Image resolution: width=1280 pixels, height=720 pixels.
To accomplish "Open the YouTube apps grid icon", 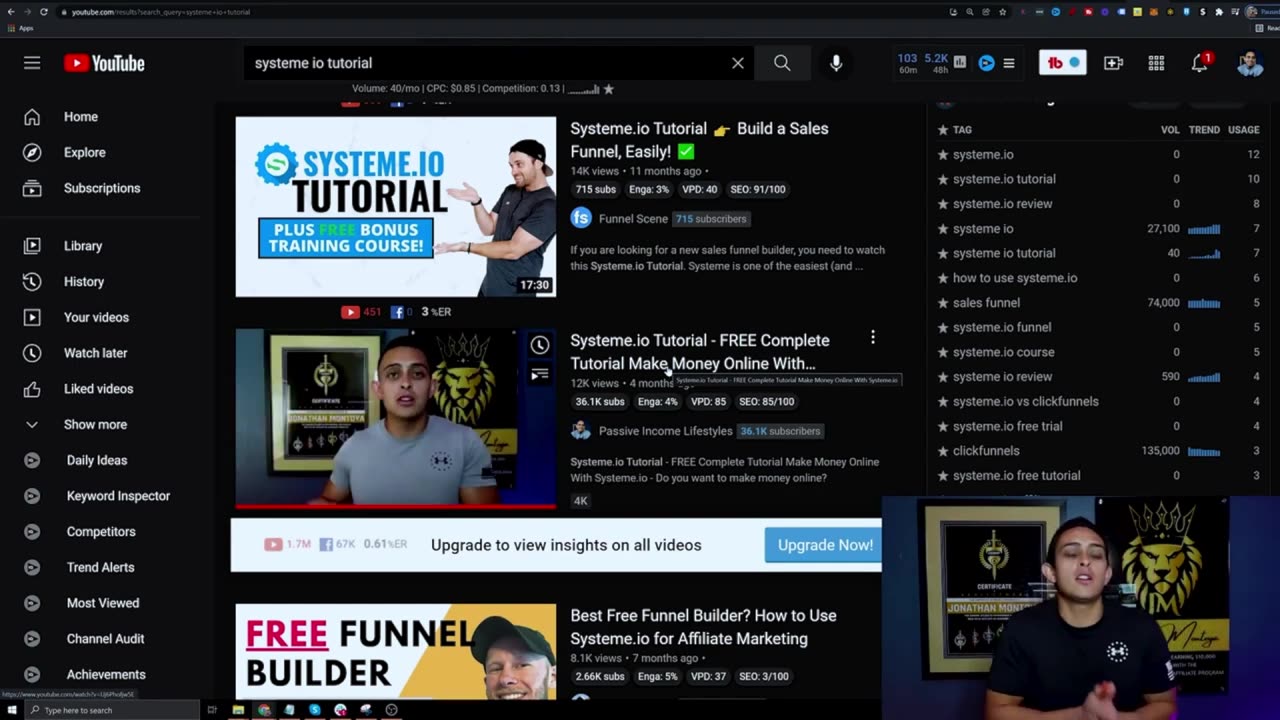I will (x=1156, y=63).
